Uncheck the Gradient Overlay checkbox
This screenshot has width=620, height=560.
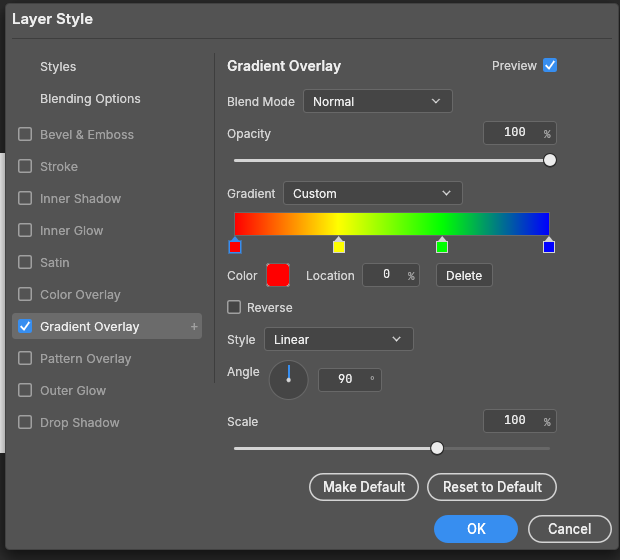pyautogui.click(x=25, y=326)
